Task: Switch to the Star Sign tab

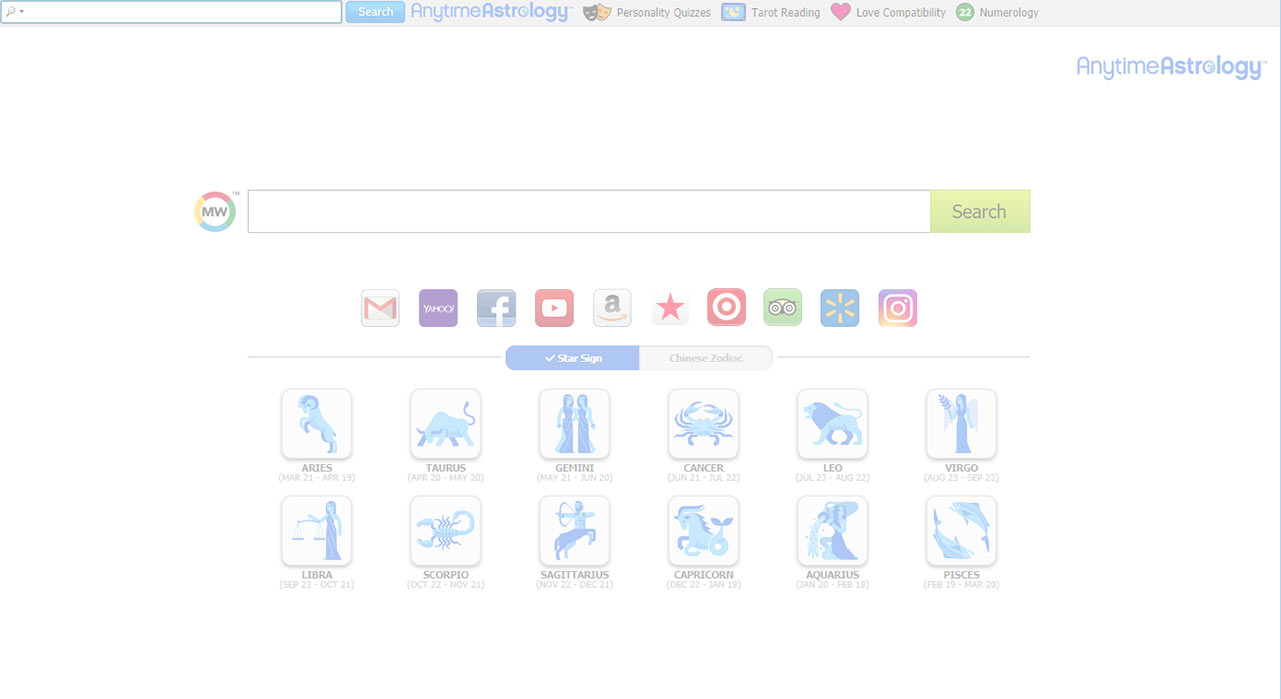Action: coord(572,358)
